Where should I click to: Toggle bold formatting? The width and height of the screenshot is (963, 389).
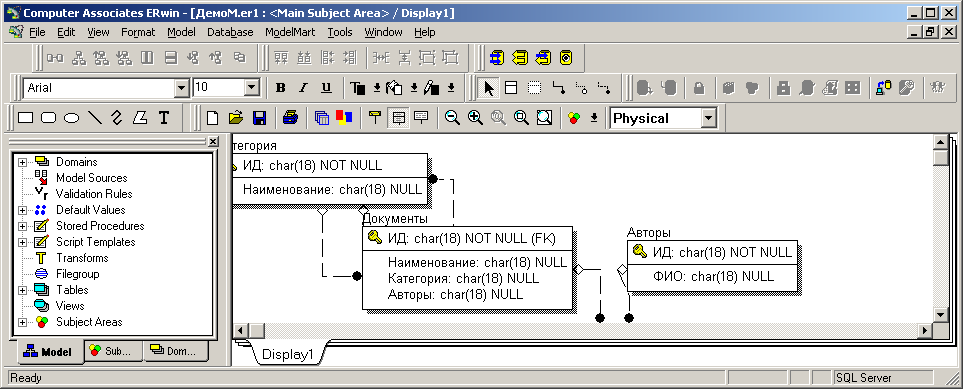pos(281,88)
